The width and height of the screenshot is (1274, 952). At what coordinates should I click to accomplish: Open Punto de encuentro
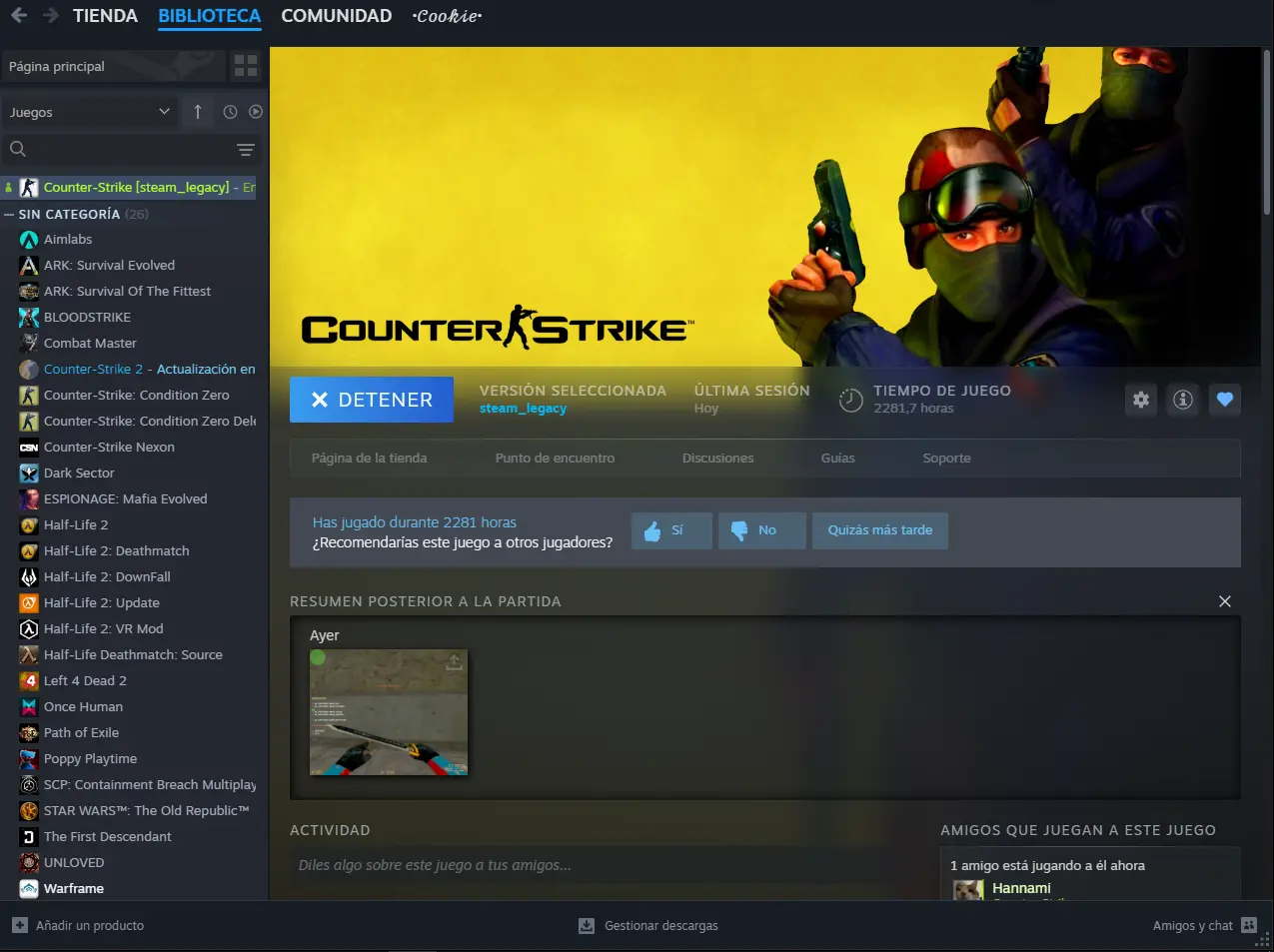[555, 458]
